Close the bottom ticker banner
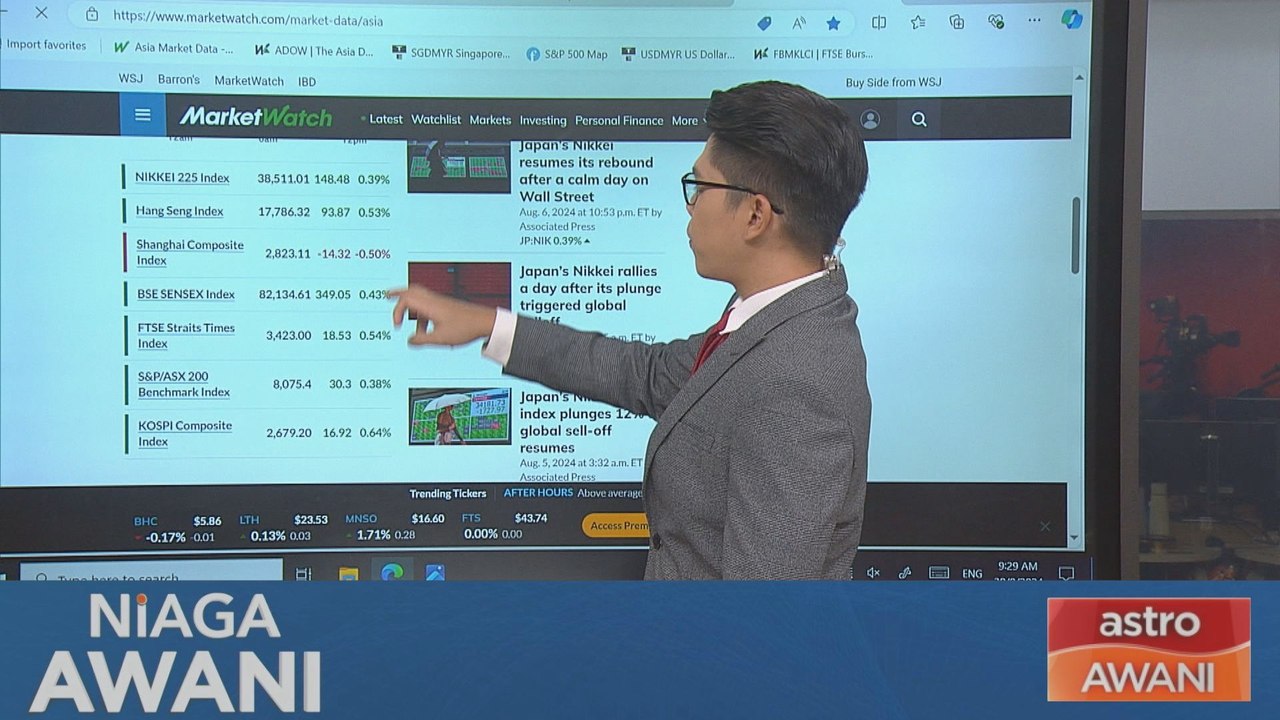The image size is (1280, 720). 1045,526
